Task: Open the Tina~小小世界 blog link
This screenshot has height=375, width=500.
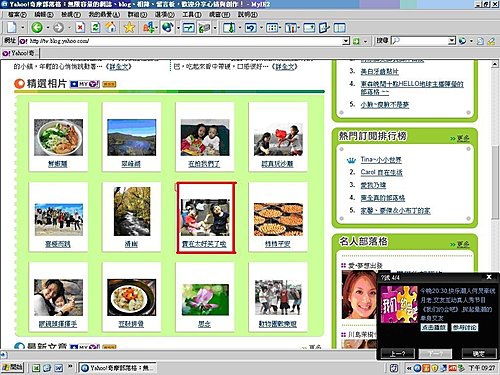Action: [381, 160]
